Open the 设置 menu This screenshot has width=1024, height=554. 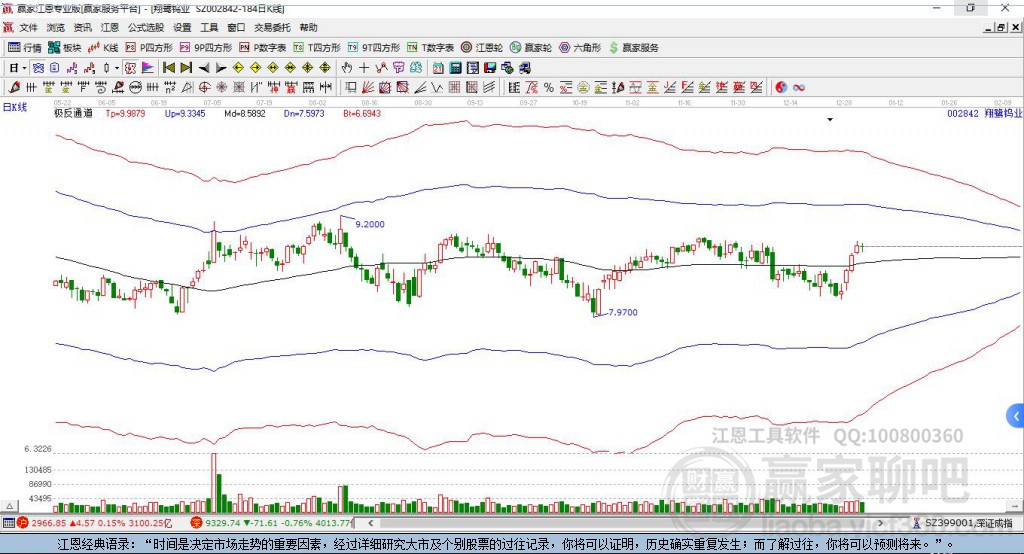pyautogui.click(x=182, y=27)
